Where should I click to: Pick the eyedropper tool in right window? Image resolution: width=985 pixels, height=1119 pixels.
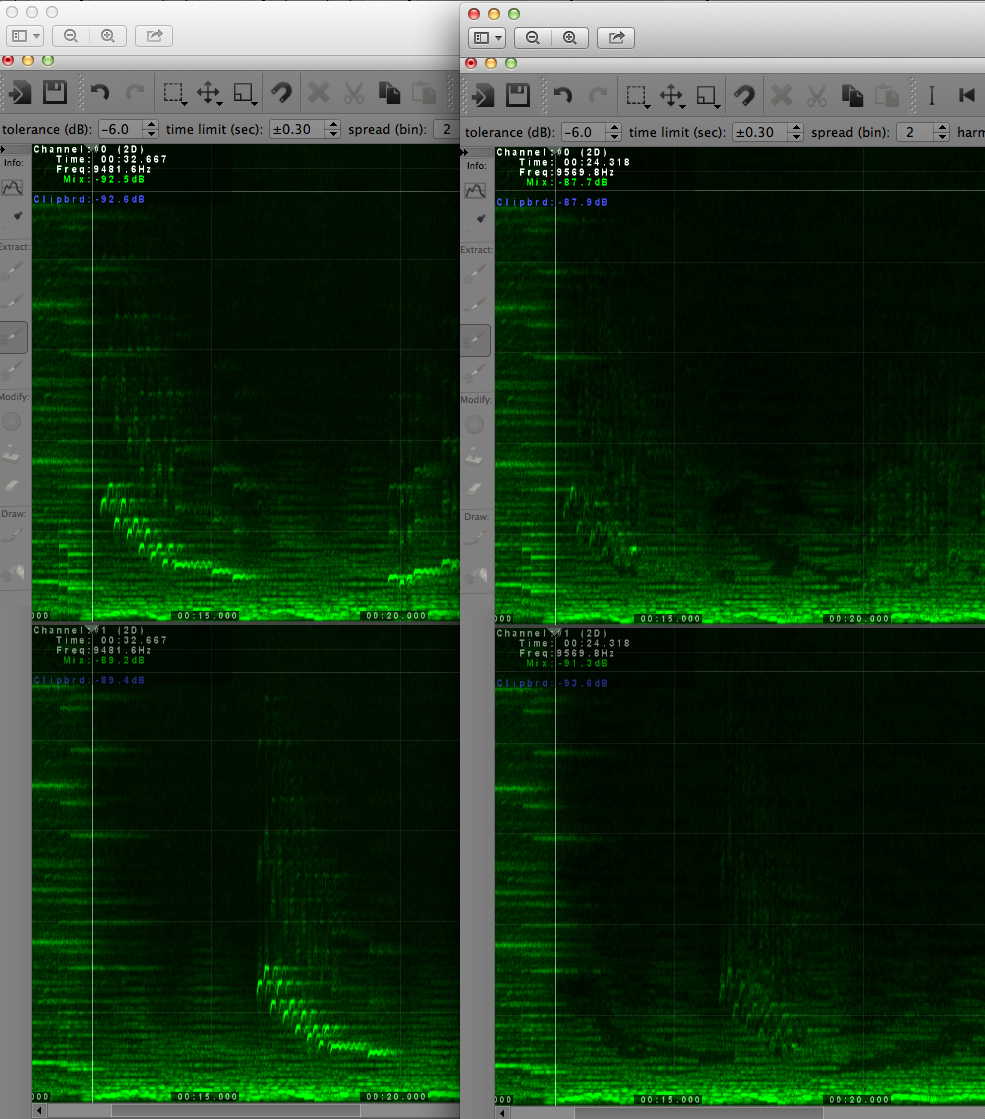477,222
